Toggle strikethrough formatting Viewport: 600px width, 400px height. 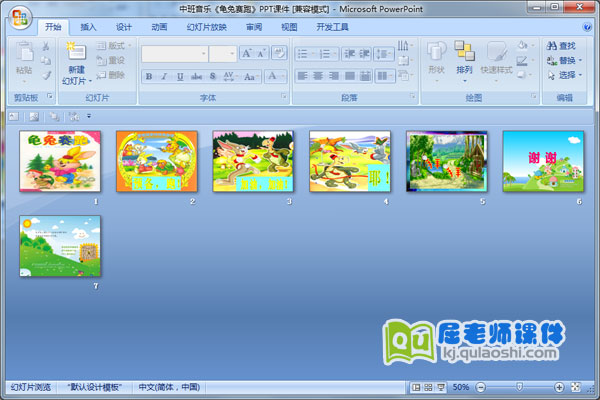[196, 77]
